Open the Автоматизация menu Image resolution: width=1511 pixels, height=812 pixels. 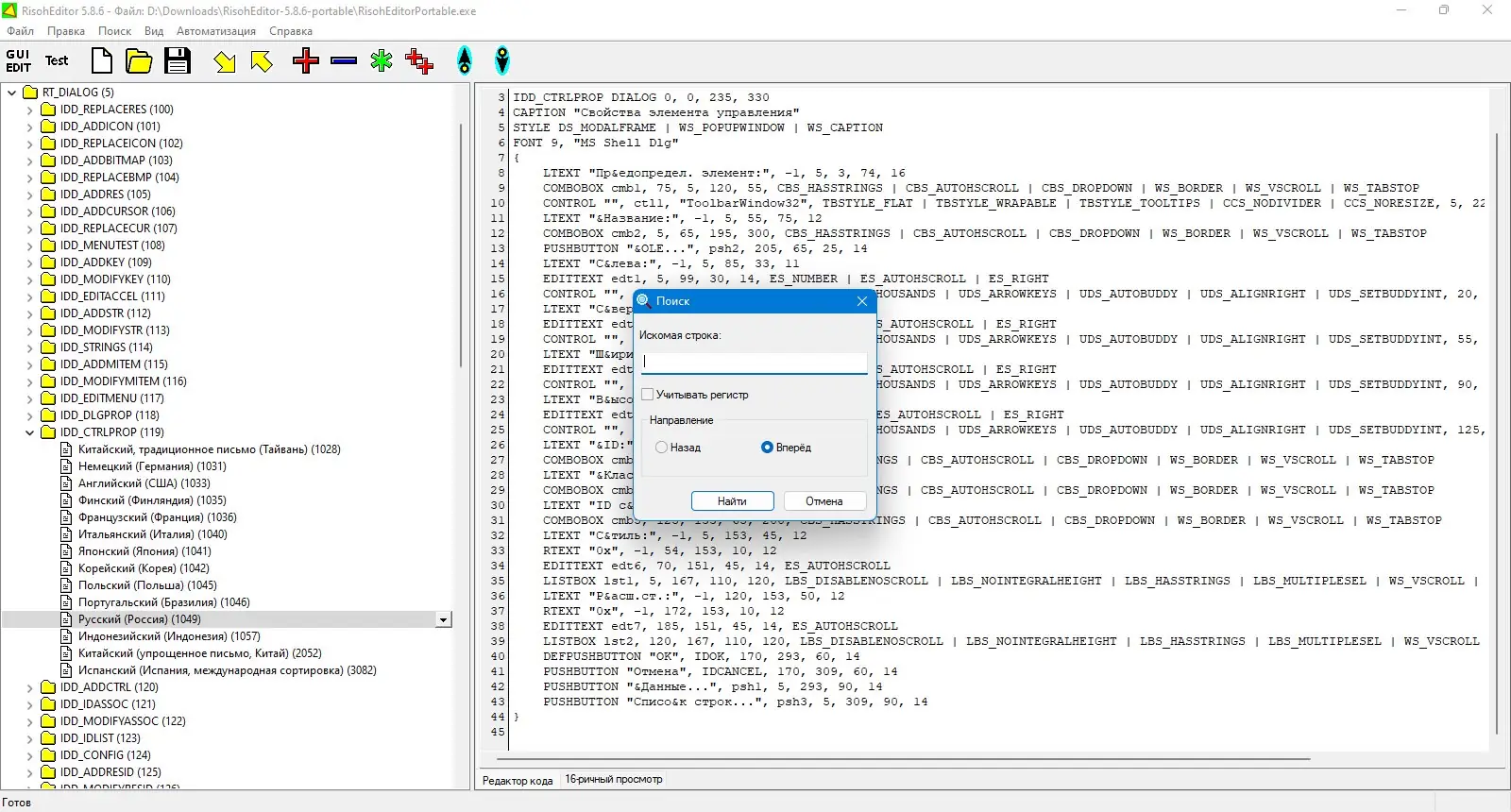[x=216, y=31]
